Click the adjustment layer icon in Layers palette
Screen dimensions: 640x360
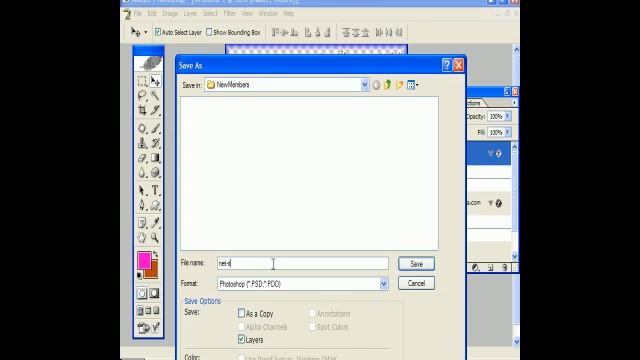point(476,268)
